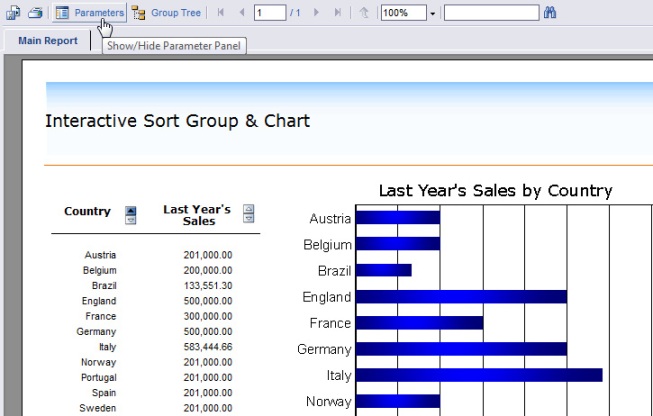Click the 133,551.30 sales value
This screenshot has width=653, height=416.
(x=208, y=286)
